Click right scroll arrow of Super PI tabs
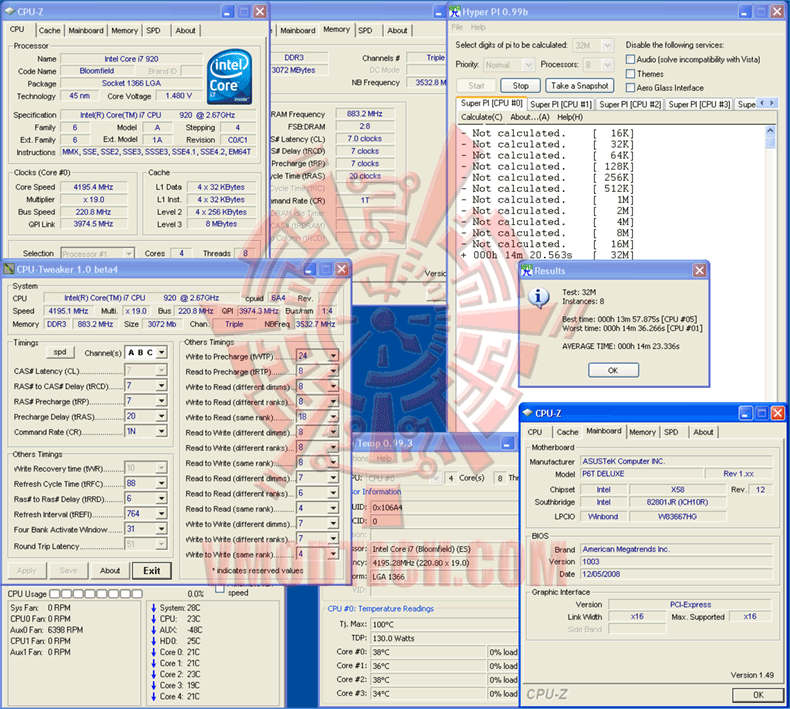Screen dimensions: 790x709 (771, 103)
